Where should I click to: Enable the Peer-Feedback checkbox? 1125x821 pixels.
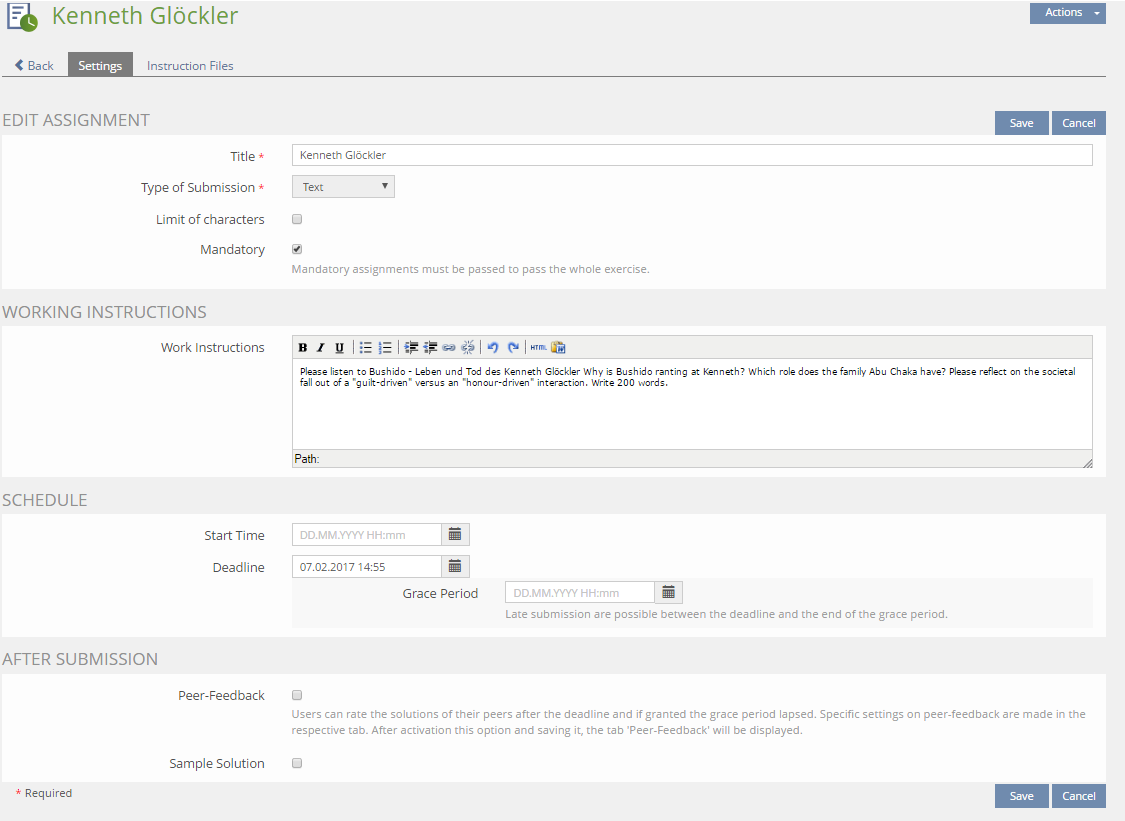click(x=297, y=695)
